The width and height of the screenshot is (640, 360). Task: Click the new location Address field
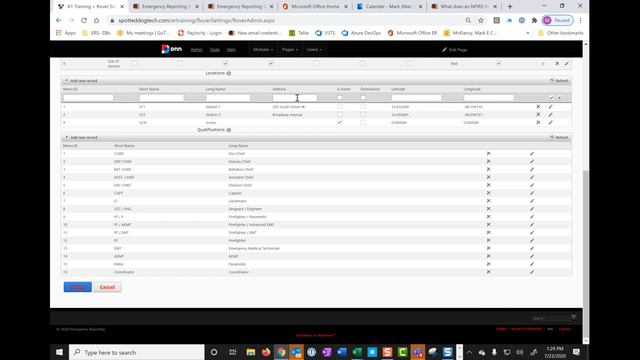(295, 98)
